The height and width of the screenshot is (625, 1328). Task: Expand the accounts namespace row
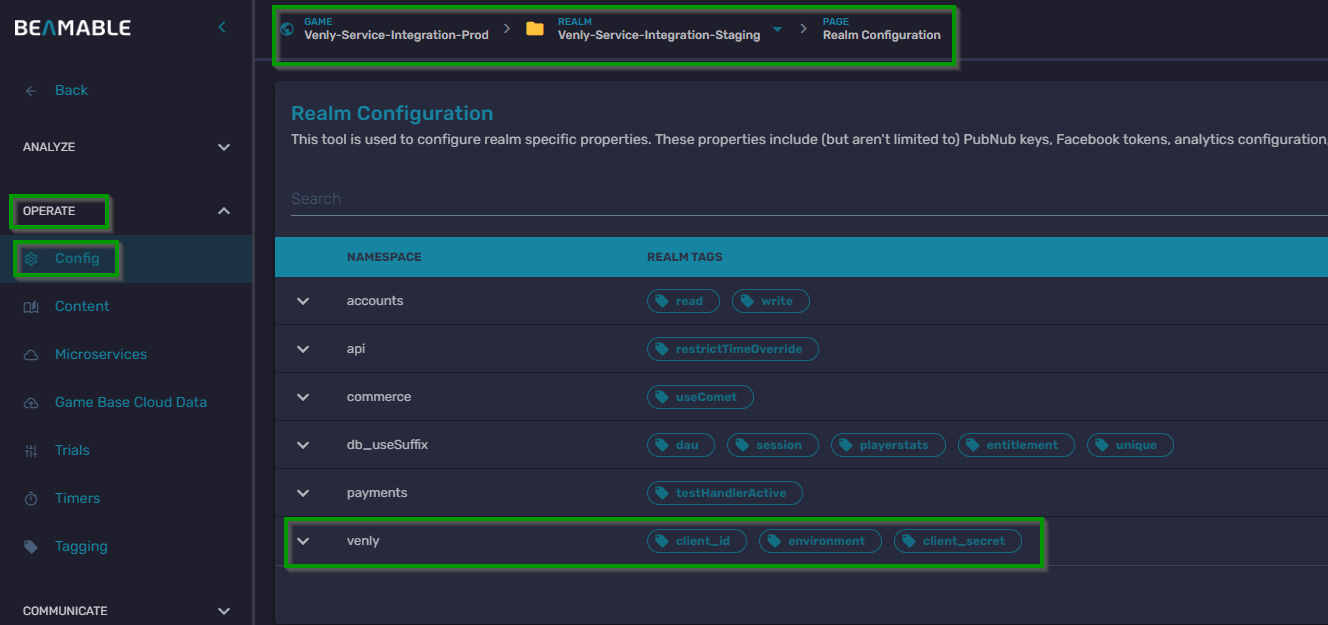(303, 301)
